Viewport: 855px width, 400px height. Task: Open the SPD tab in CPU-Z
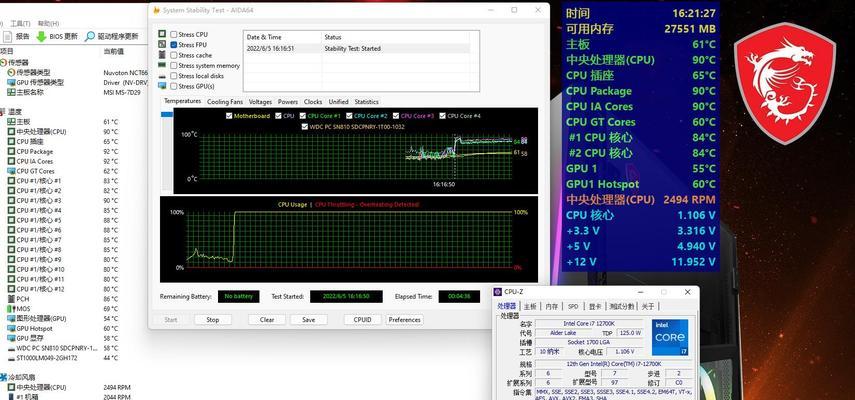(x=573, y=306)
